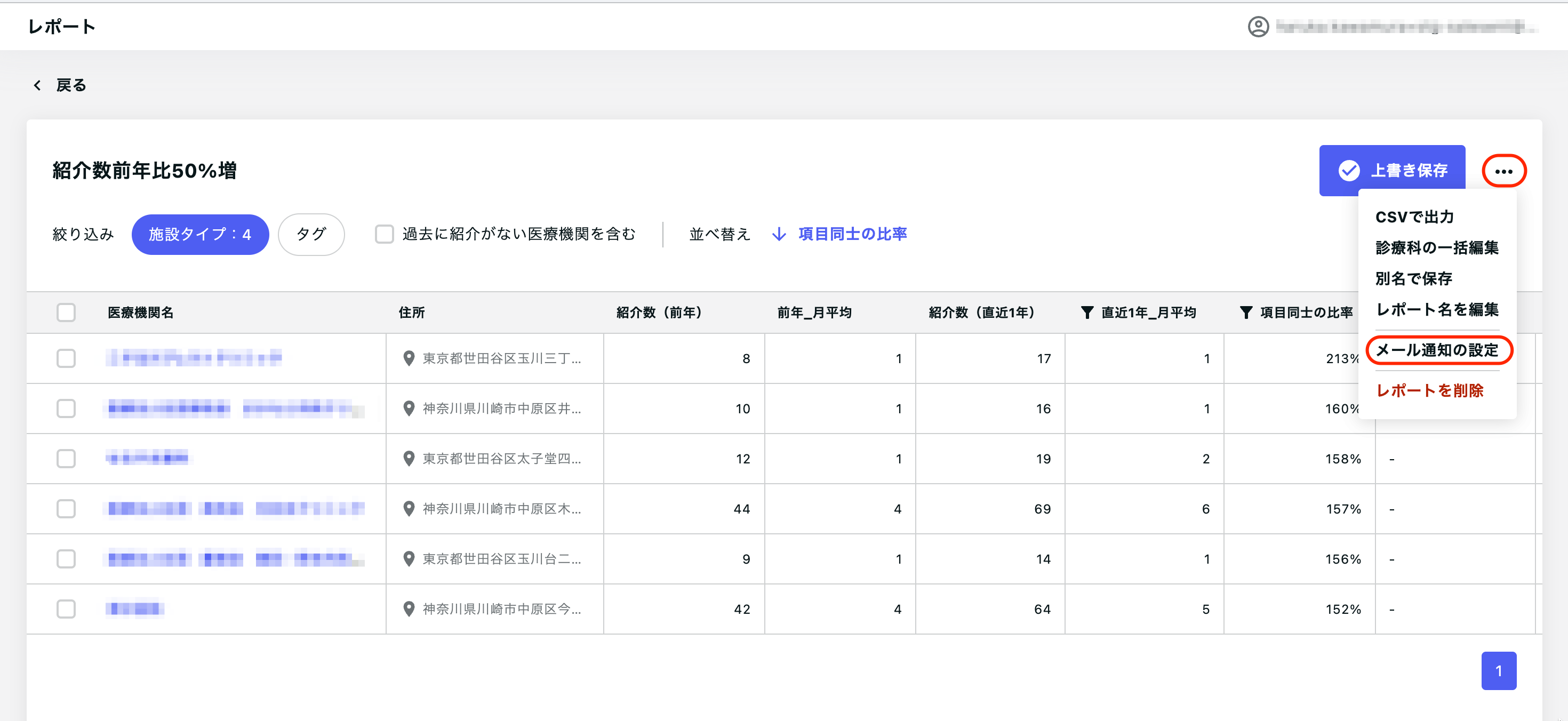The width and height of the screenshot is (1568, 721).
Task: Click the 住所 column header
Action: coord(412,312)
